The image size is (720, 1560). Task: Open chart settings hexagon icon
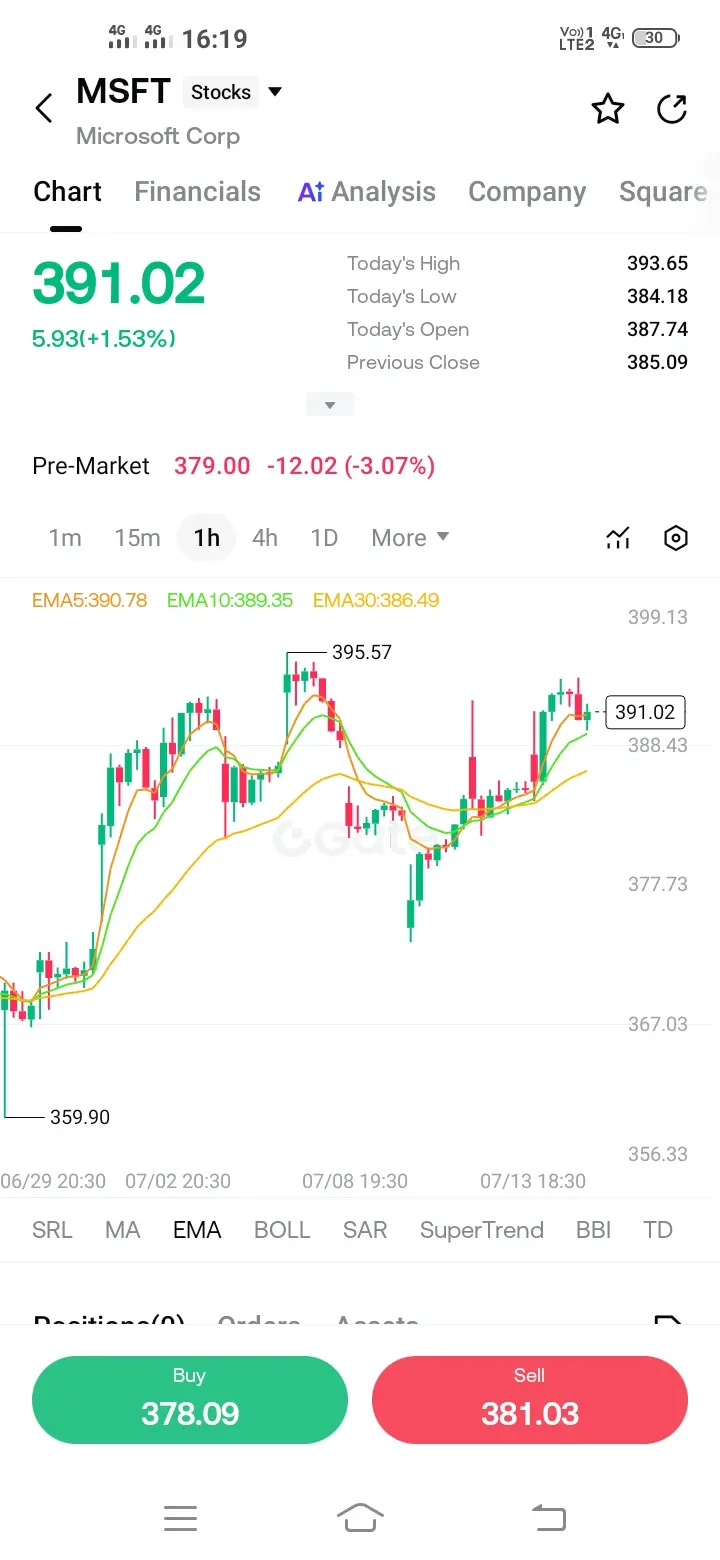click(676, 538)
